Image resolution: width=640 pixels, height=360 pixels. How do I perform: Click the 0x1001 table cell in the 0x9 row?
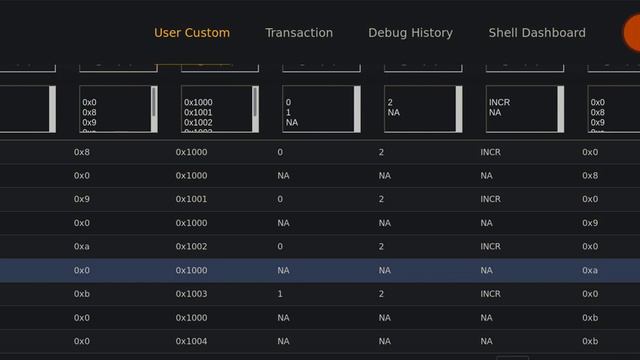[x=191, y=199]
